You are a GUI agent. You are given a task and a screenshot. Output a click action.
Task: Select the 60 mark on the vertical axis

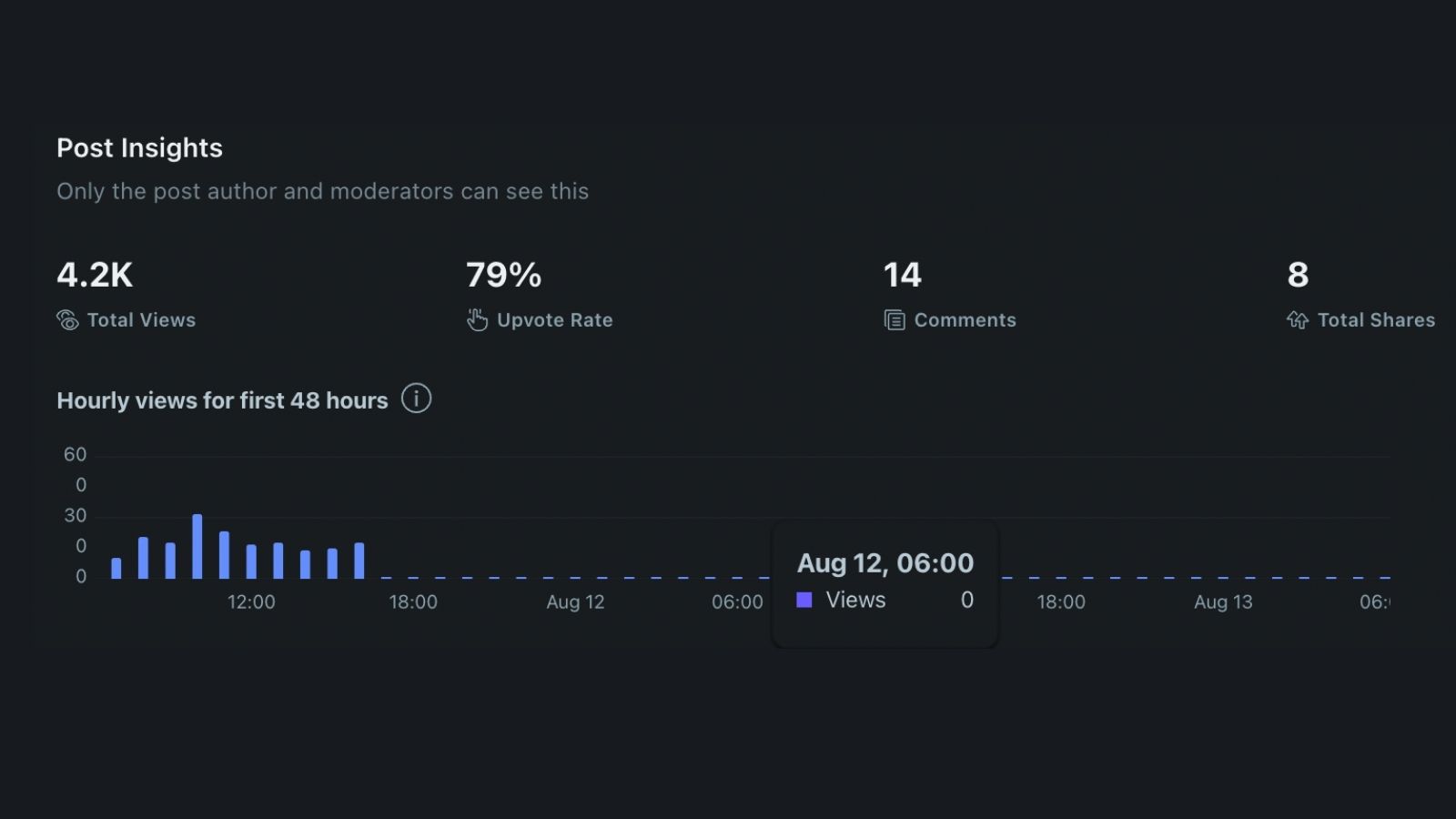[x=75, y=454]
